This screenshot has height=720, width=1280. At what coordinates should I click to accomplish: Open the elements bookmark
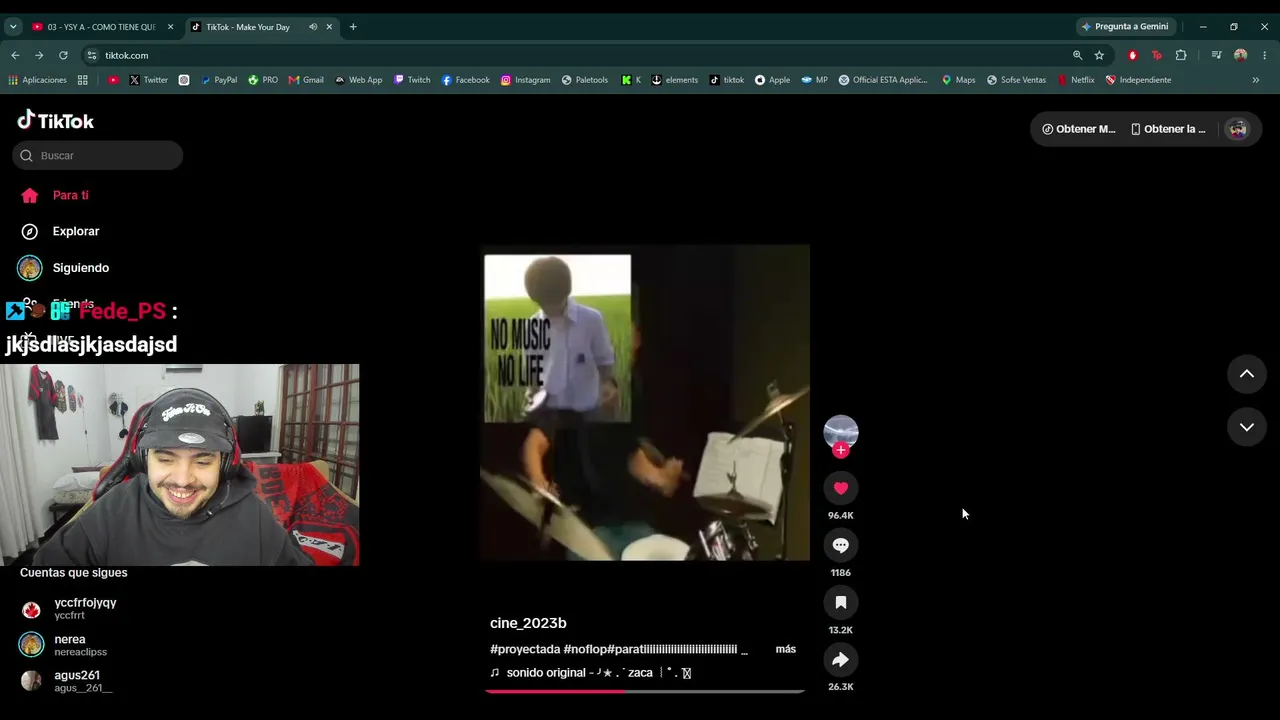(674, 80)
